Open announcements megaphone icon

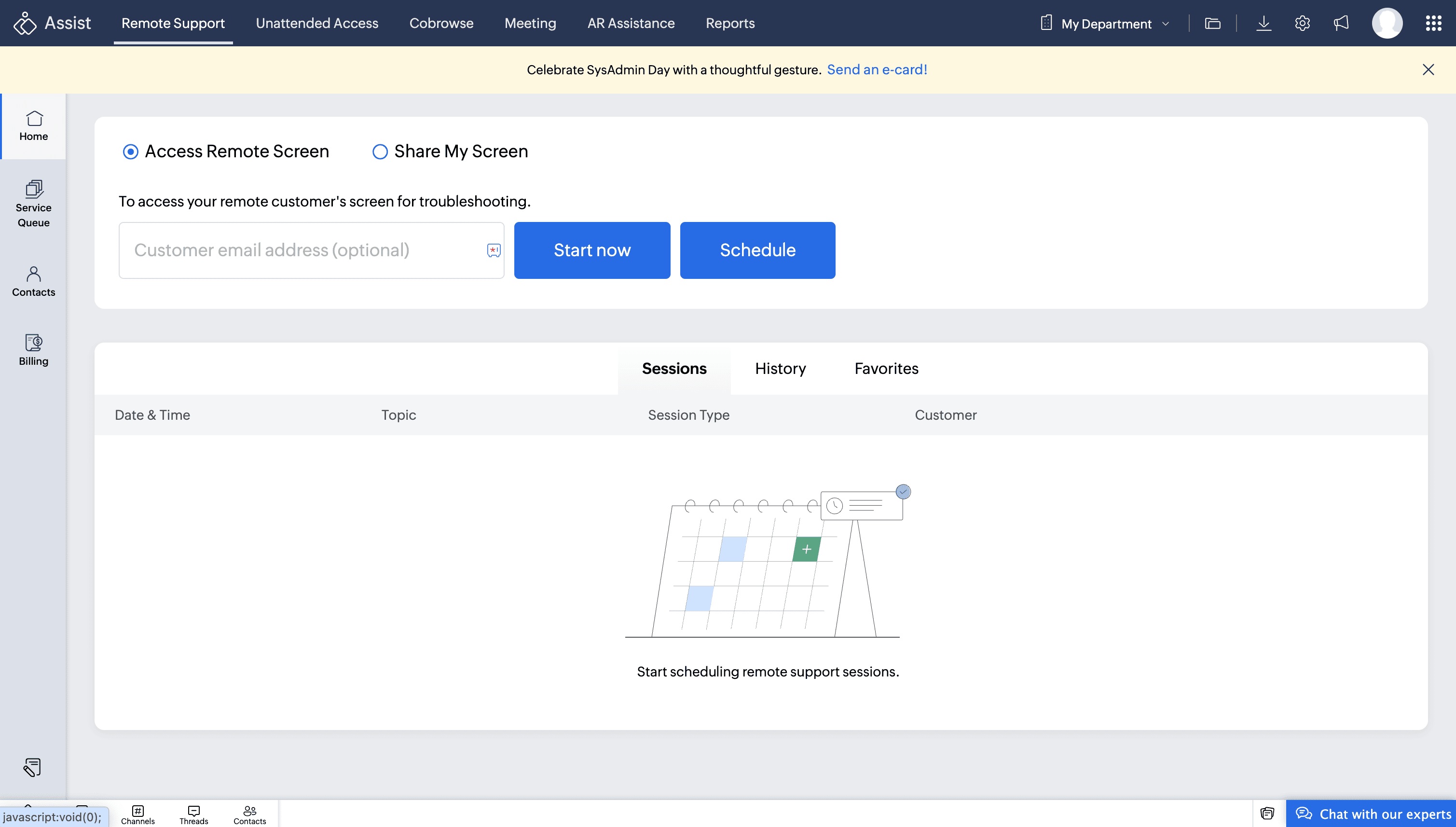click(1341, 23)
